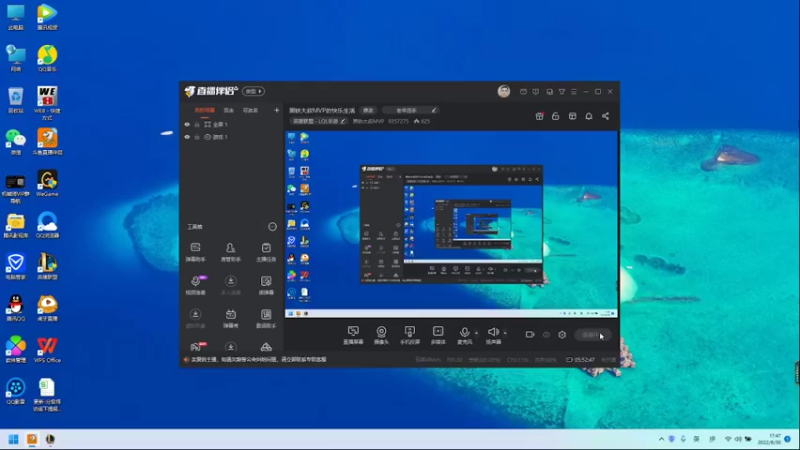The image size is (800, 450).
Task: Add the 直播屏幕 screen capture source
Action: (353, 335)
